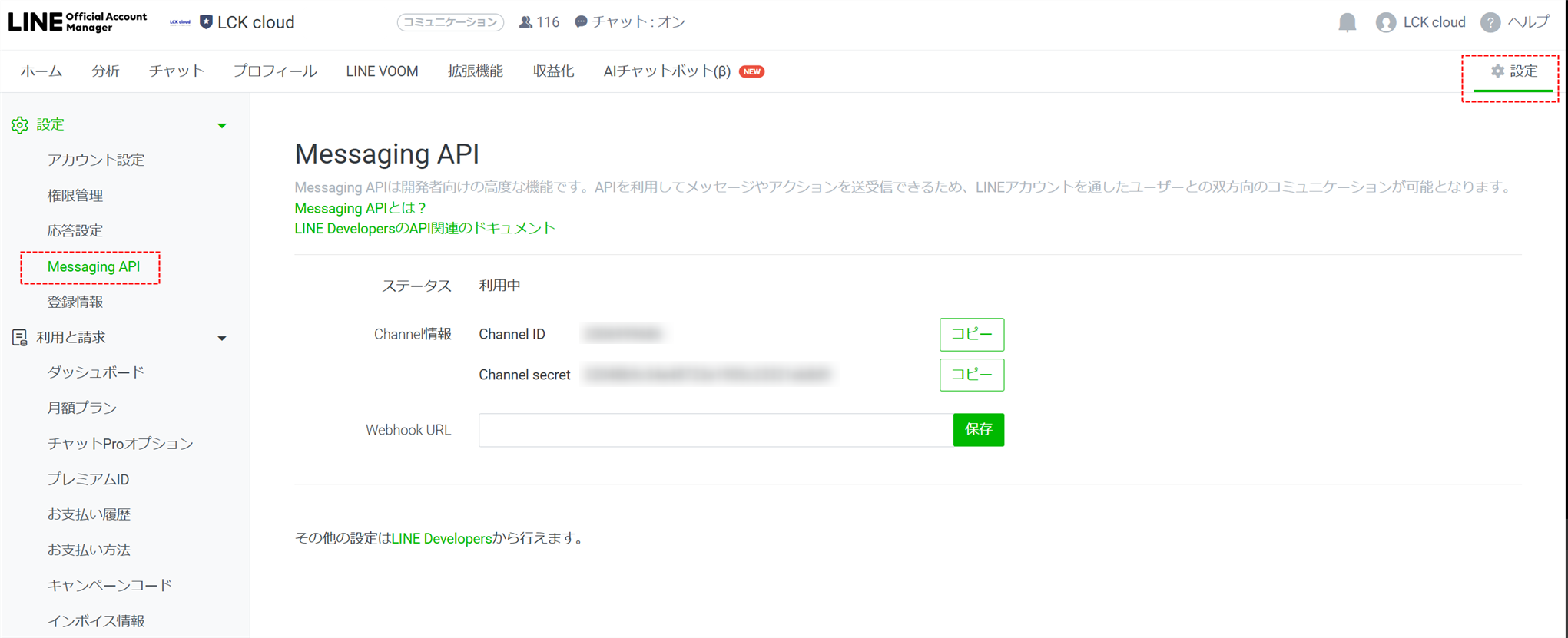This screenshot has width=1568, height=638.
Task: Open キャンペーンコード in sidebar
Action: [110, 585]
